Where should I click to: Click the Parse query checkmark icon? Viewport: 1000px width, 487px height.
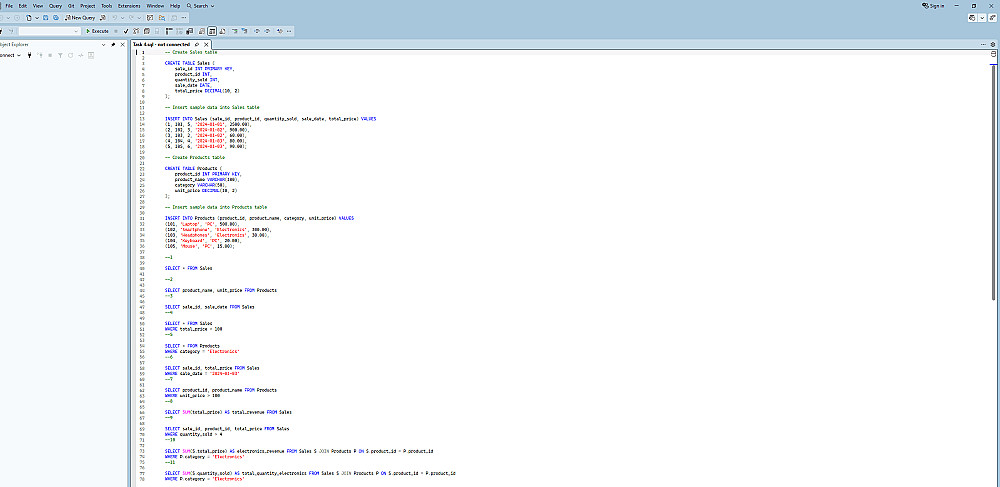pos(126,31)
